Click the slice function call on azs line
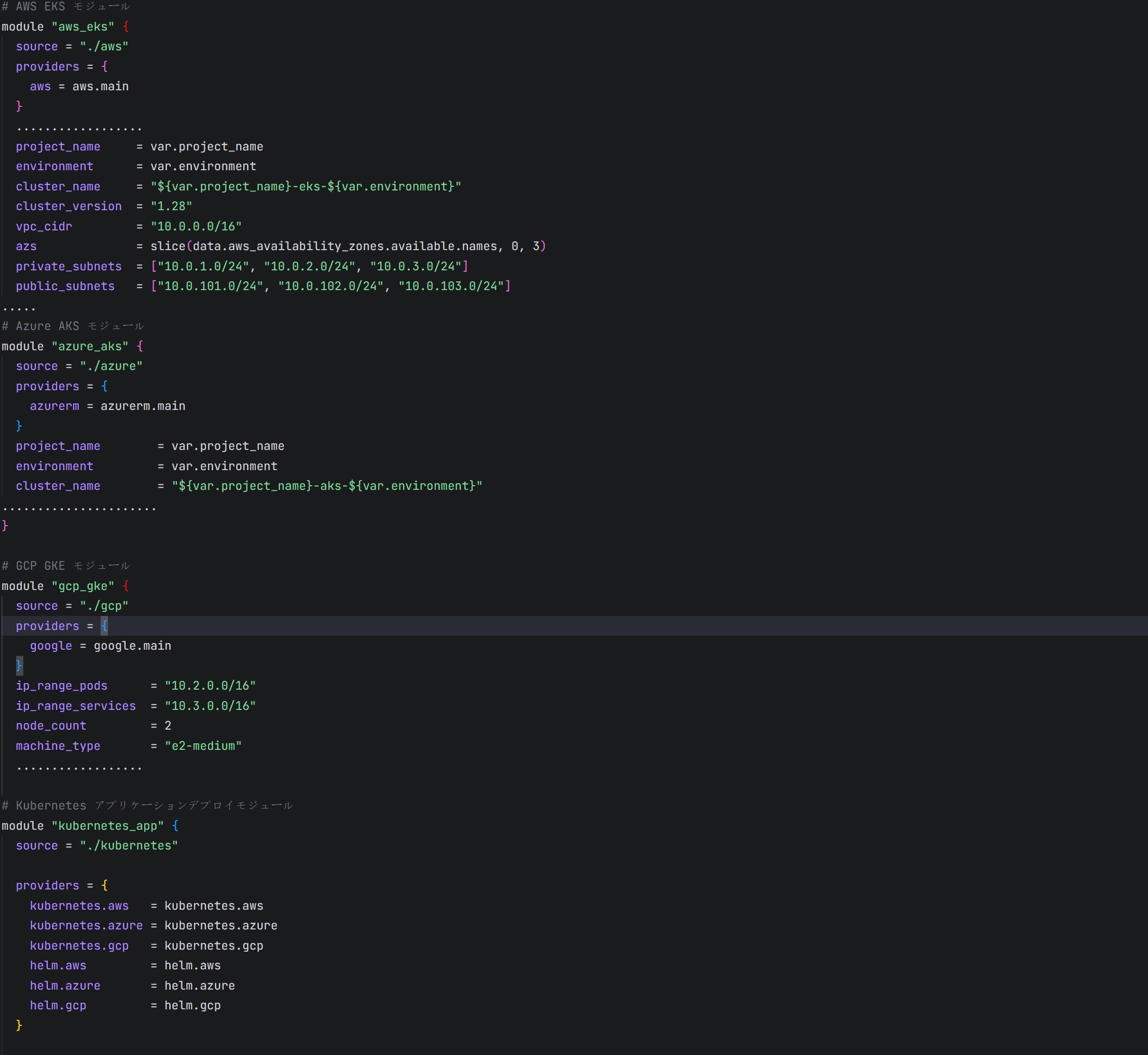The width and height of the screenshot is (1148, 1055). point(168,246)
